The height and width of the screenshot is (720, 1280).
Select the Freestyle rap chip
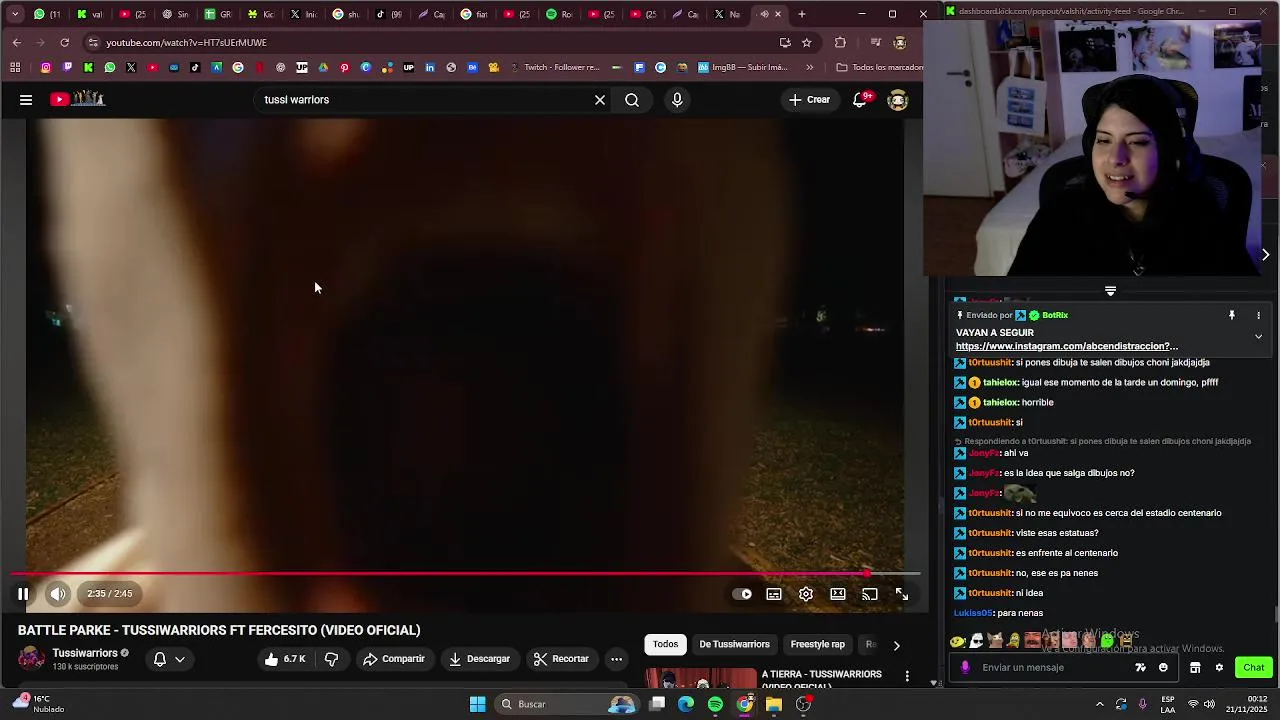(x=817, y=645)
